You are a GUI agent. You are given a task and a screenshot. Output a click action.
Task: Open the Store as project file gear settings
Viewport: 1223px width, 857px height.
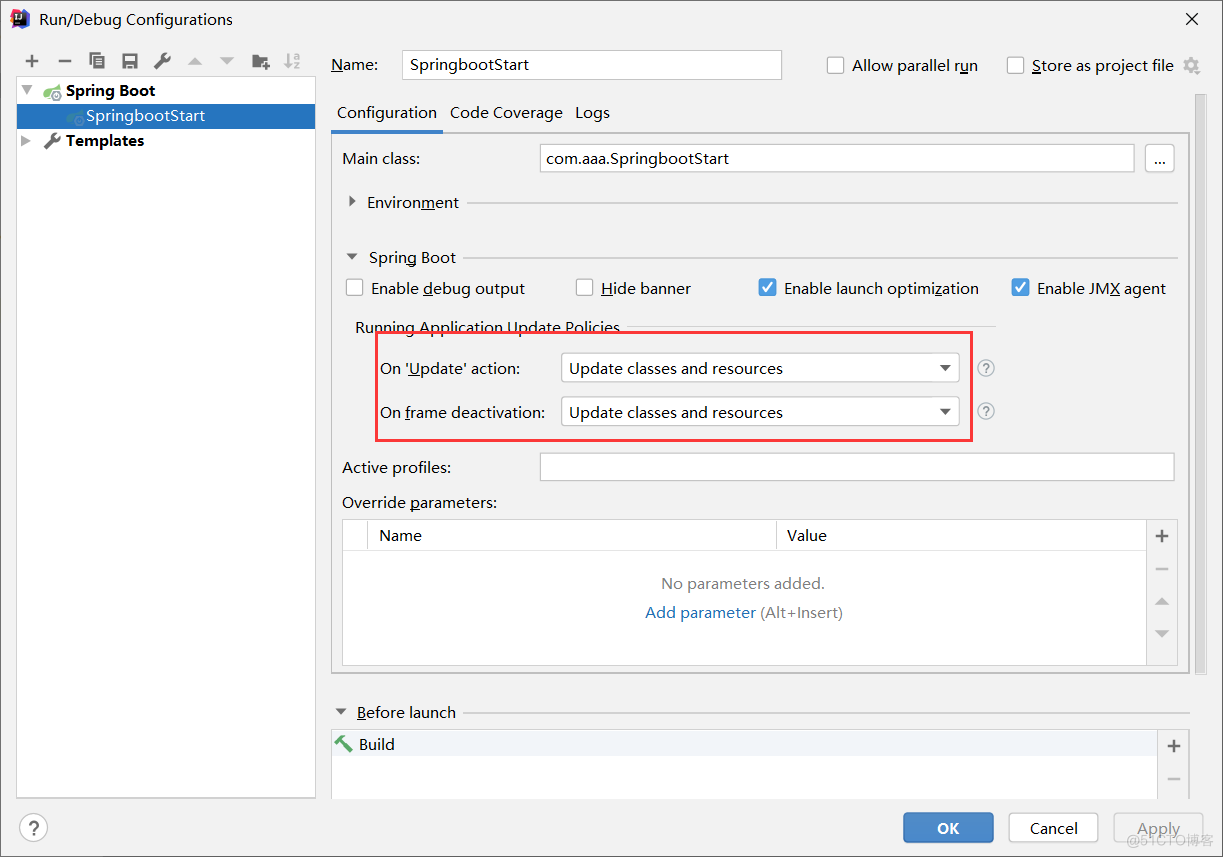(x=1191, y=65)
